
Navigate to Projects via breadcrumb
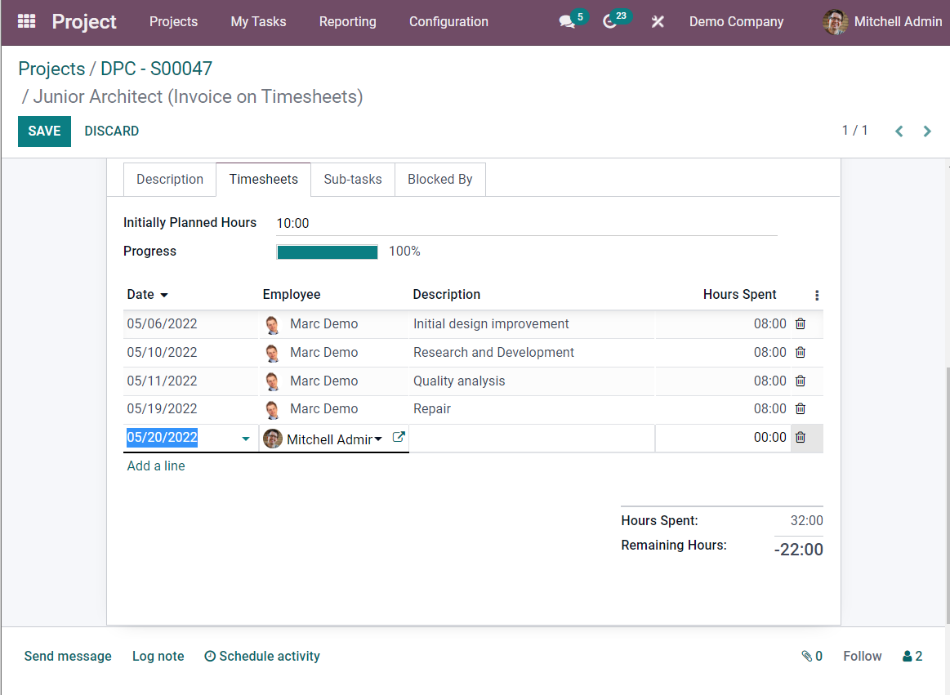pos(50,69)
